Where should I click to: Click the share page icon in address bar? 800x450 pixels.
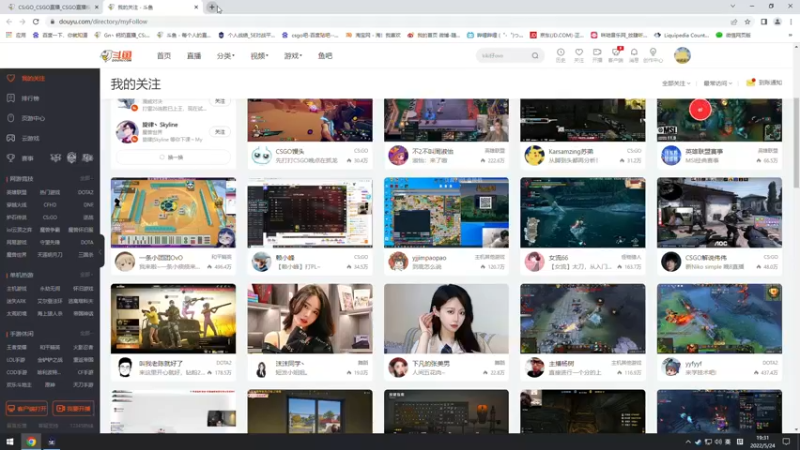[734, 21]
